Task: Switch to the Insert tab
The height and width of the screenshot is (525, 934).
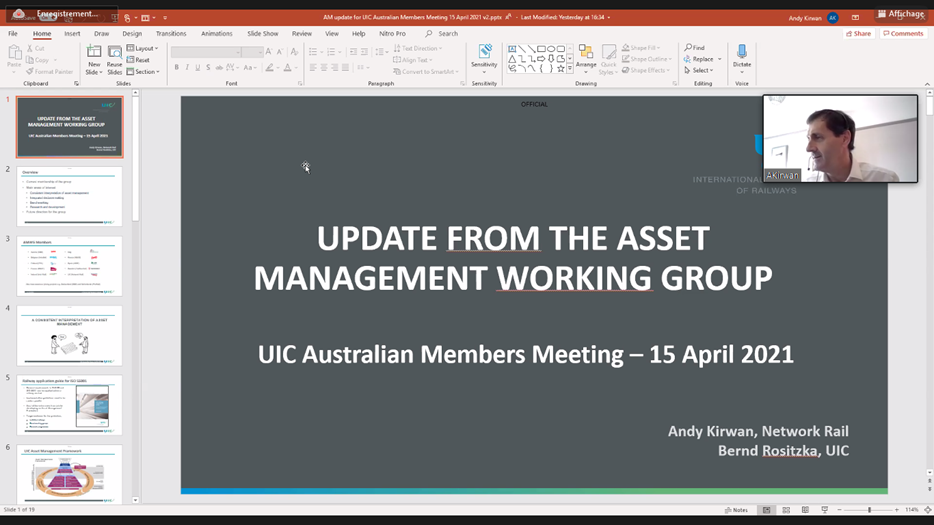Action: point(72,33)
